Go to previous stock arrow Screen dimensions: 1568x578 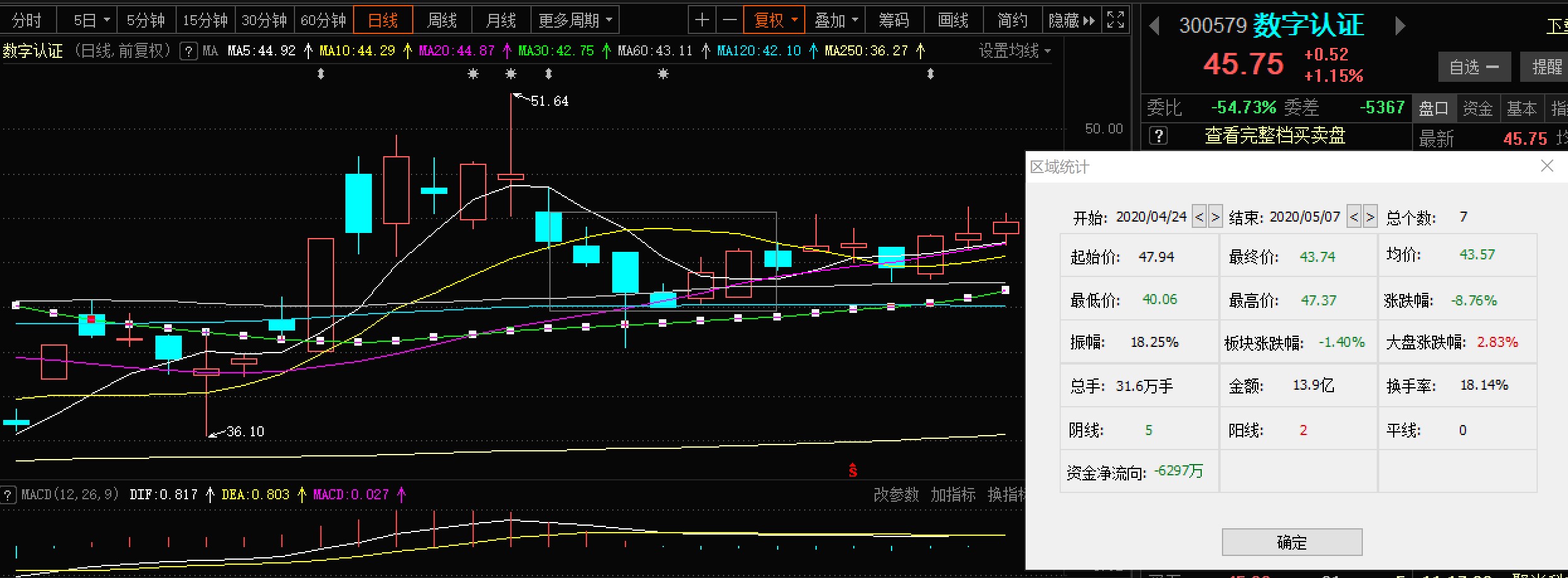(x=1154, y=26)
